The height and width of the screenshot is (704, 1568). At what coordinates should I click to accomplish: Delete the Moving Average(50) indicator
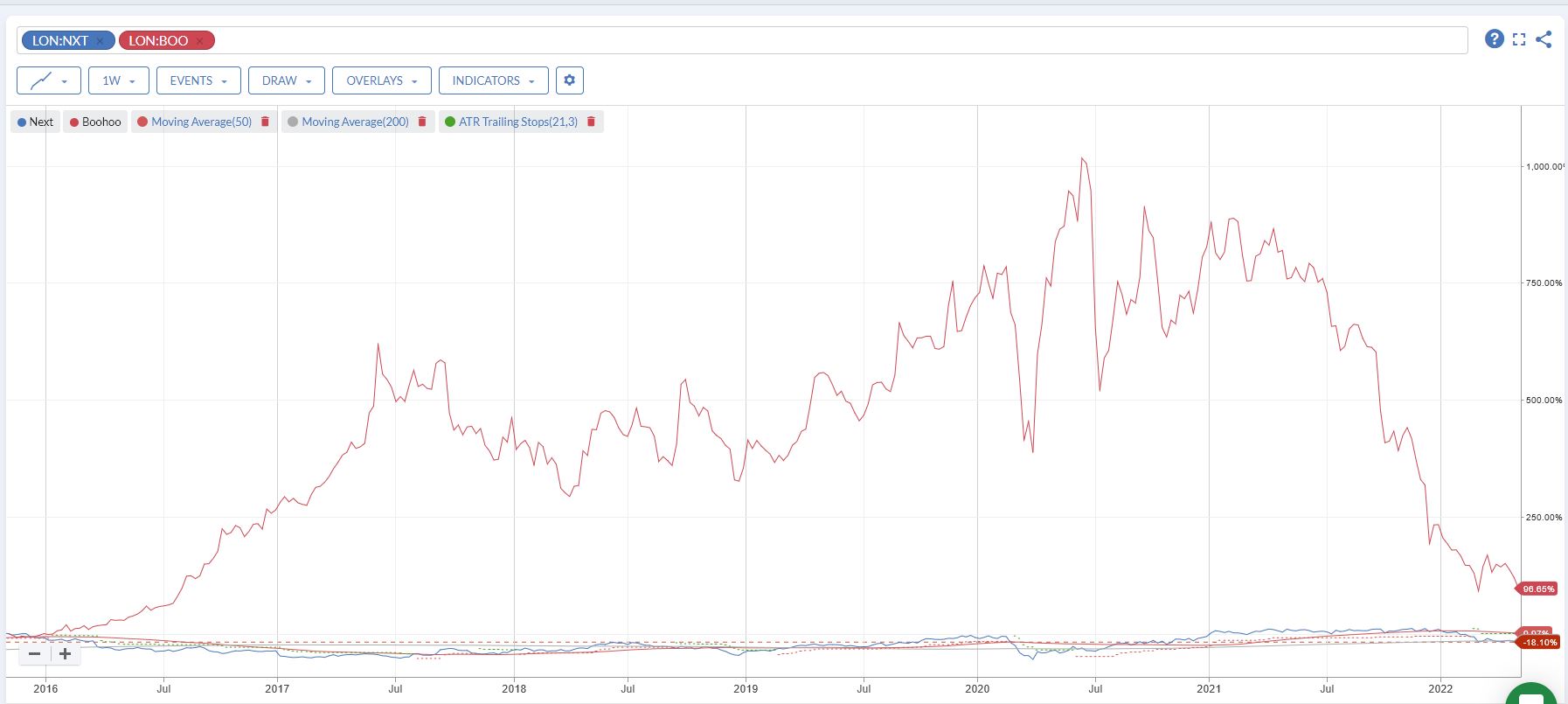266,122
